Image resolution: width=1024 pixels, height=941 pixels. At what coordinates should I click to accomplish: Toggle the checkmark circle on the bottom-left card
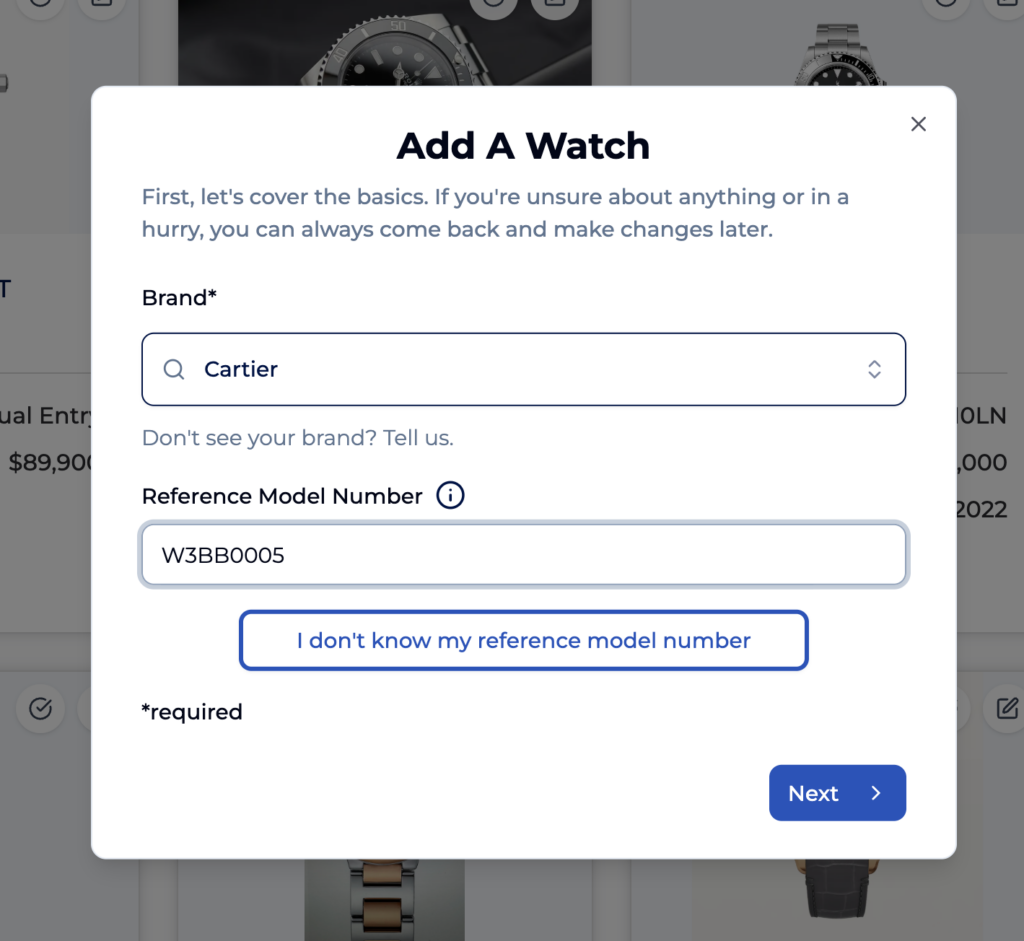coord(40,709)
